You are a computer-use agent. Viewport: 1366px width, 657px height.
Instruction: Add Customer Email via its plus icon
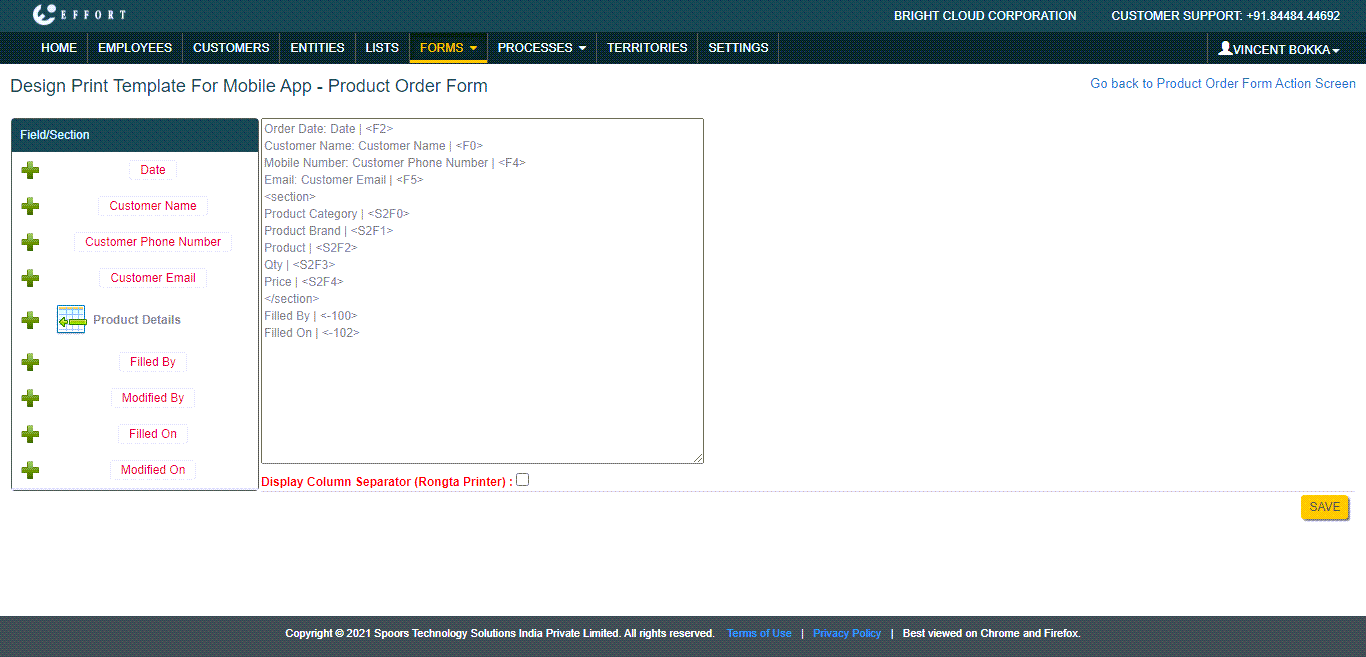point(31,278)
